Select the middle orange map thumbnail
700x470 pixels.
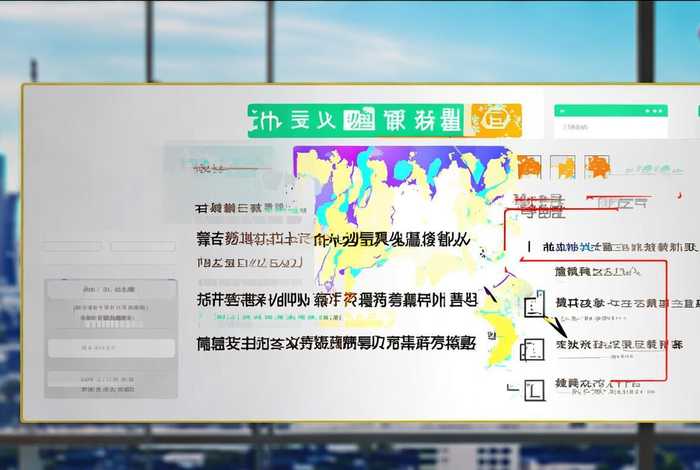pos(563,167)
